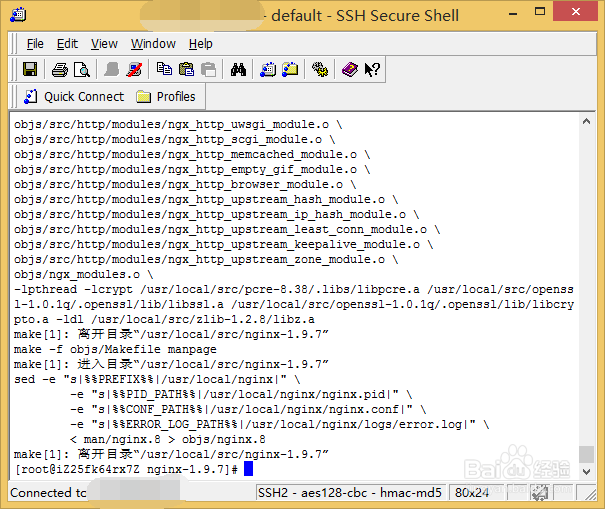Click the 'ngx_http_empty_gif_module.o' line

click(x=192, y=169)
